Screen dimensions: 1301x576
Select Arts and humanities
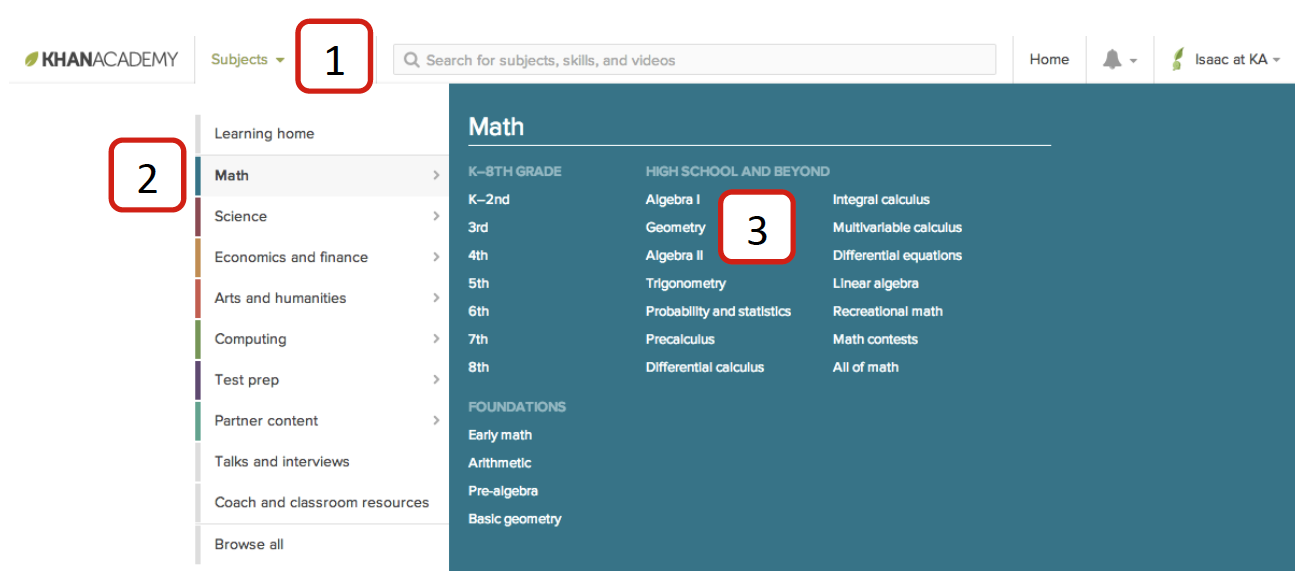coord(322,298)
